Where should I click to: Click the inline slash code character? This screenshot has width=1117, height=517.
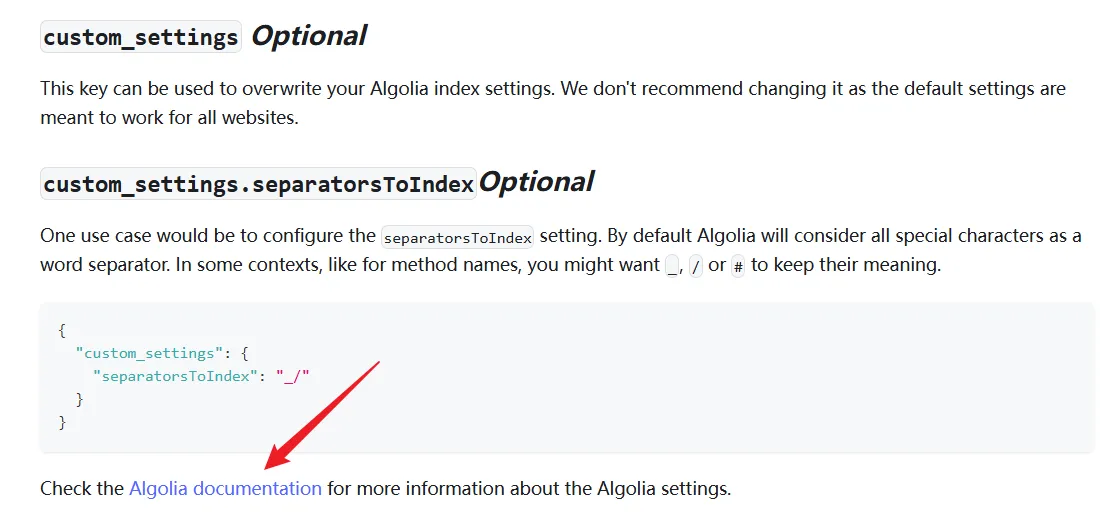coord(696,266)
